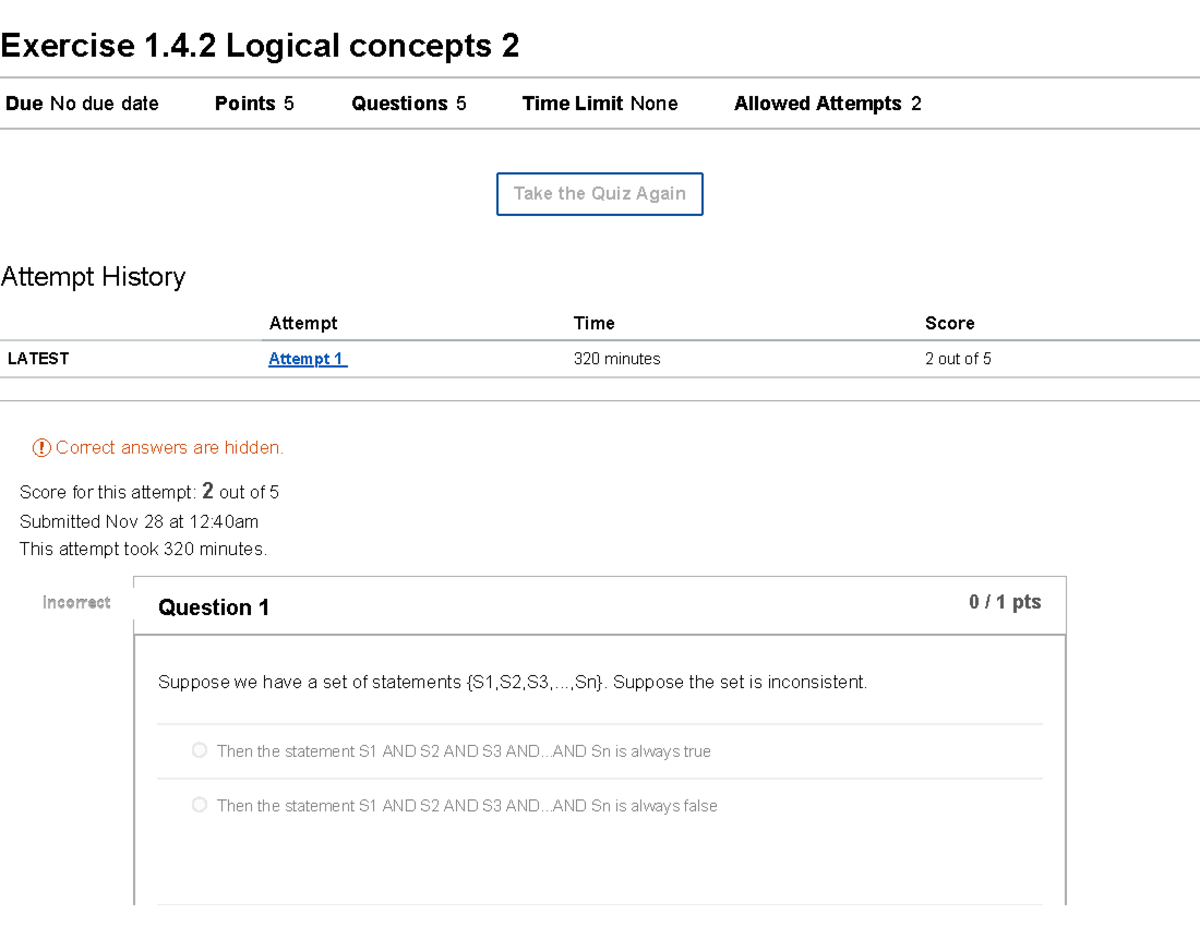Click the LATEST label in attempt history
The image size is (1200, 927).
click(38, 358)
